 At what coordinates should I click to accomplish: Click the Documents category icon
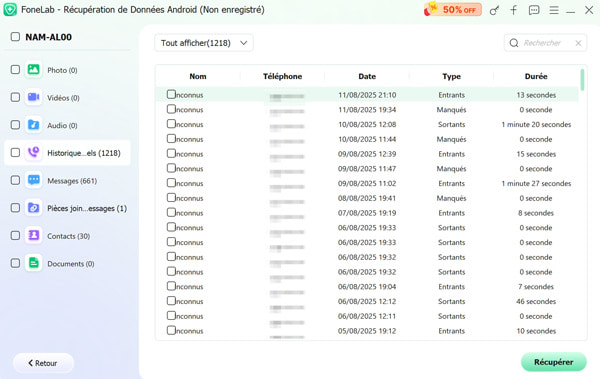33,263
